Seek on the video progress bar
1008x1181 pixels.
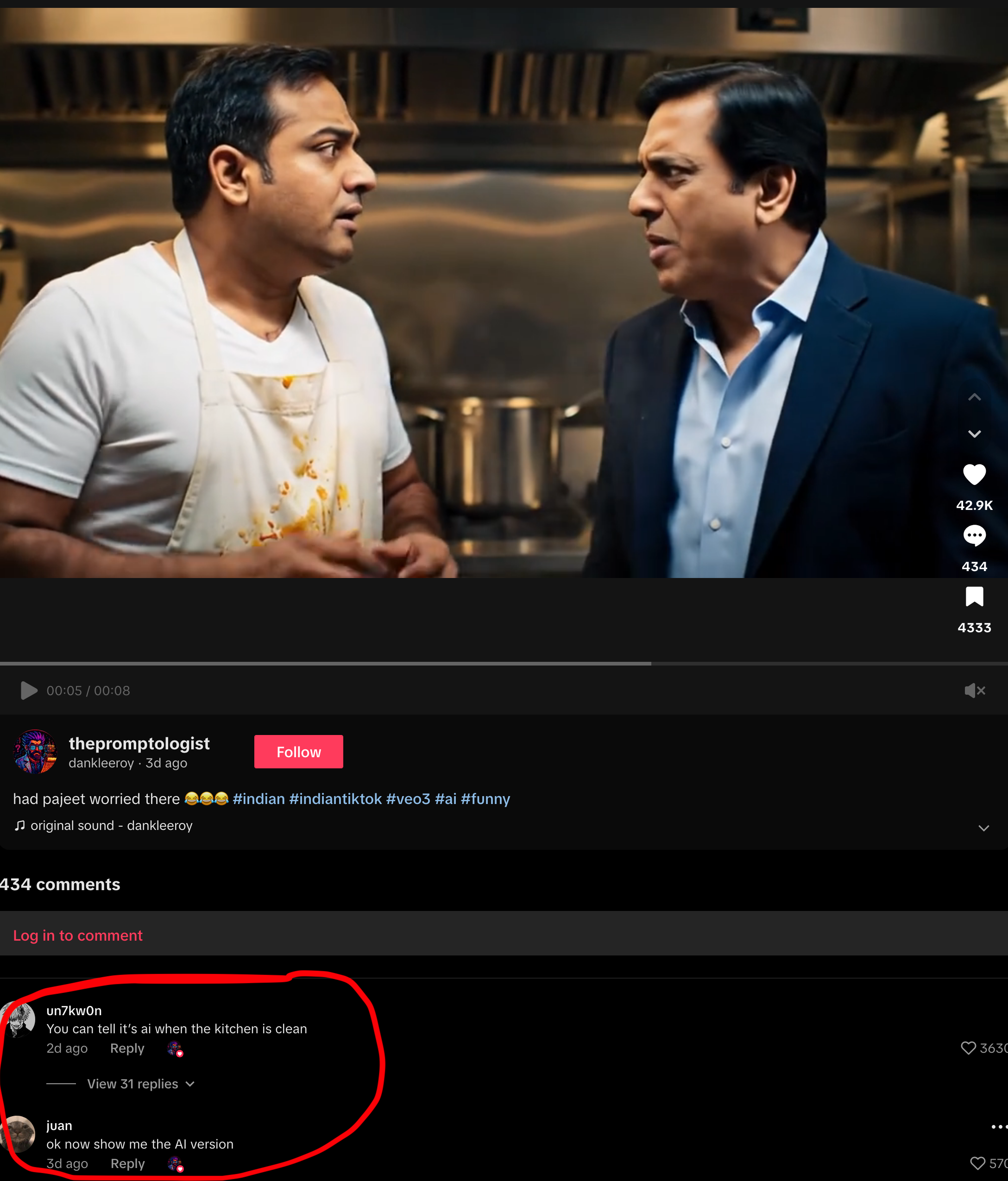tap(504, 664)
